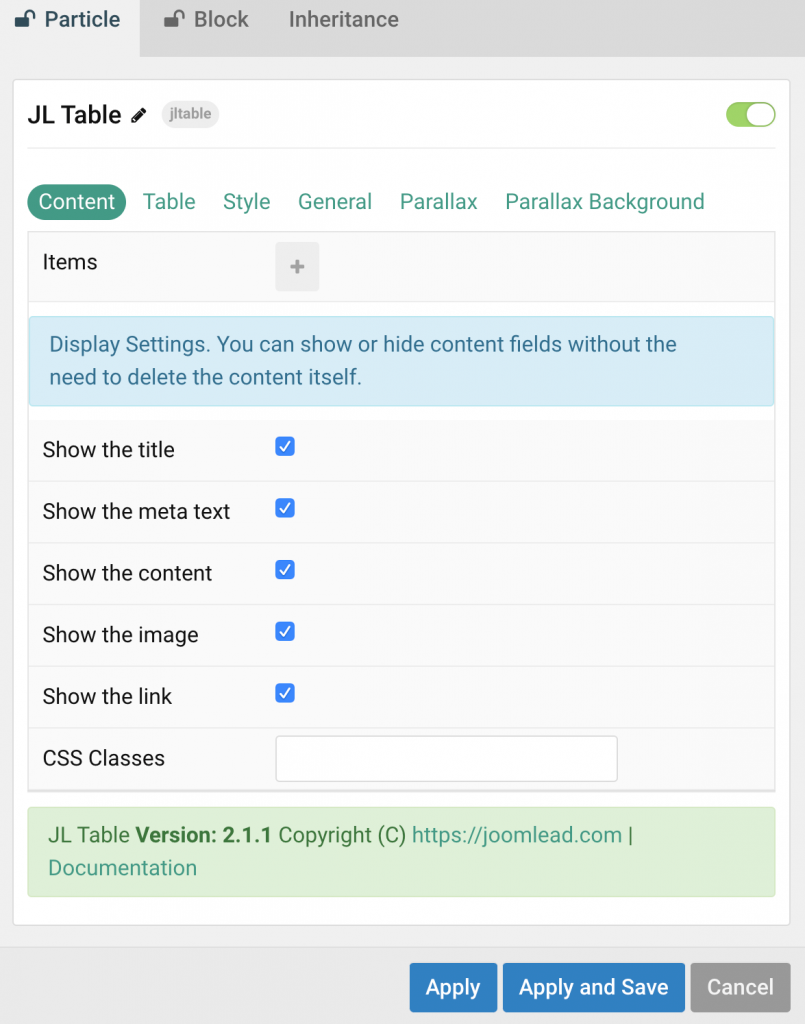The image size is (805, 1024).
Task: Open the Documentation link
Action: pyautogui.click(x=122, y=867)
